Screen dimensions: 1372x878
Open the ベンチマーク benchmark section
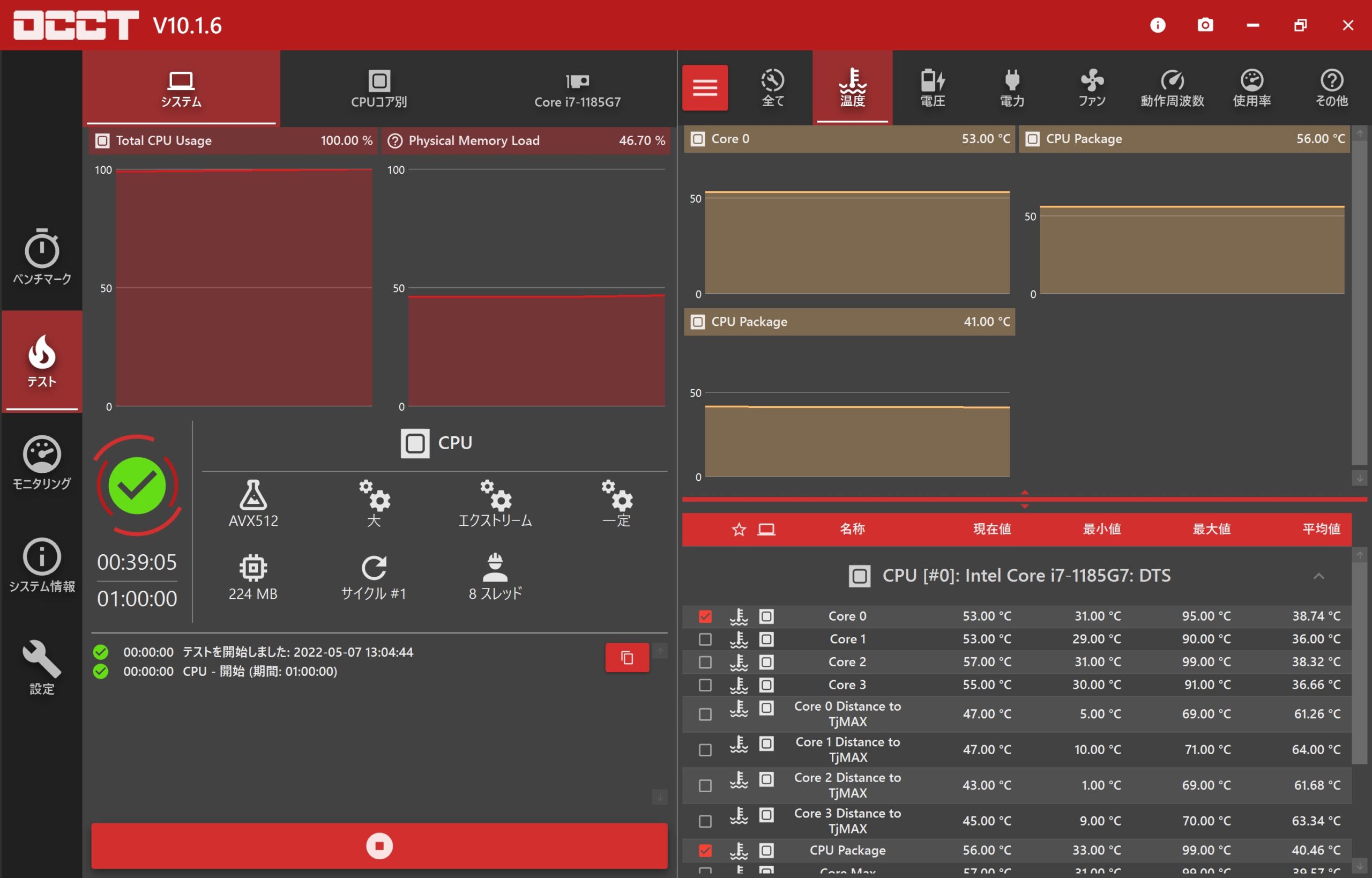tap(42, 257)
